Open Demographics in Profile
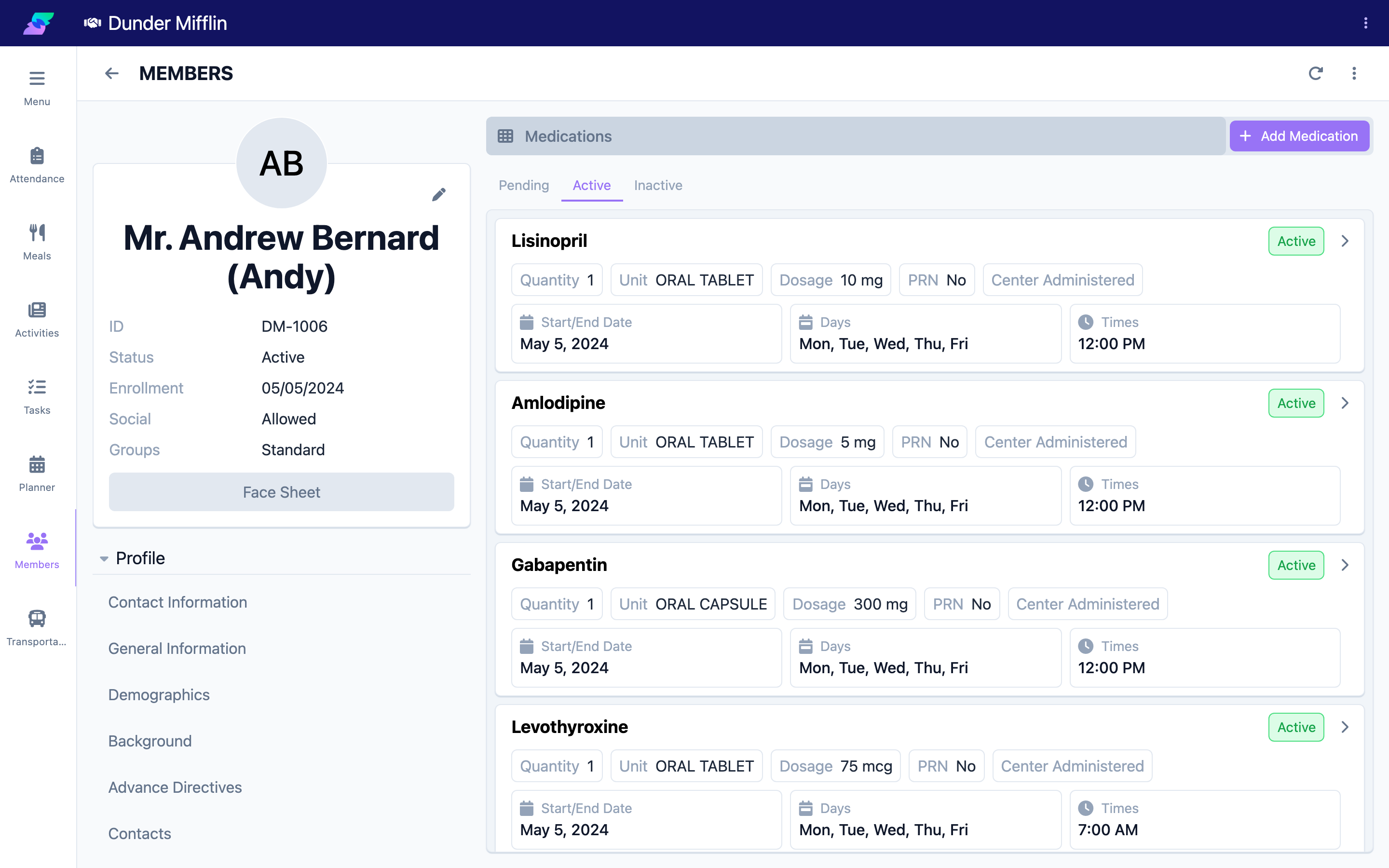Image resolution: width=1389 pixels, height=868 pixels. click(159, 694)
